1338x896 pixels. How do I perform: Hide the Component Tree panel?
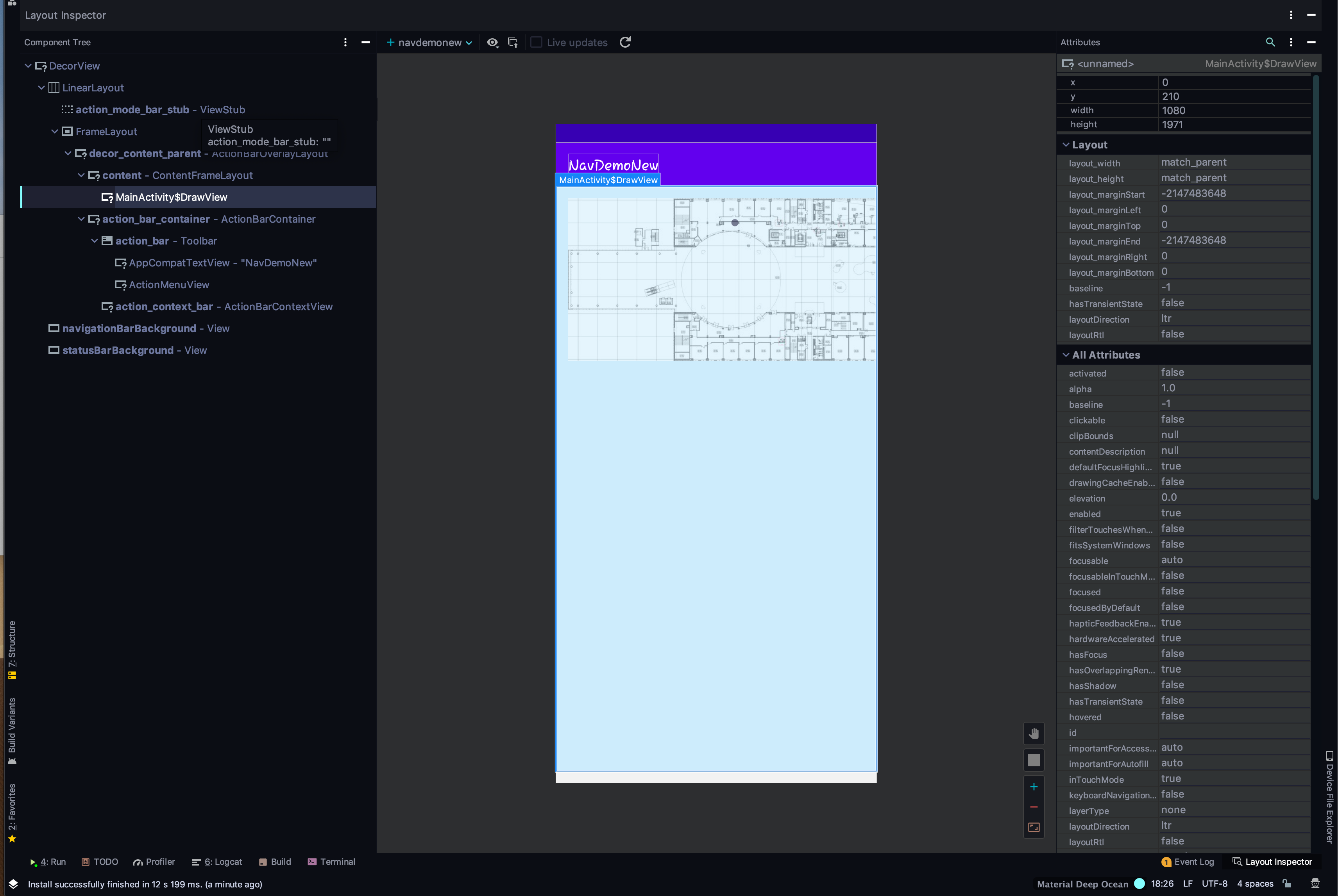click(366, 42)
